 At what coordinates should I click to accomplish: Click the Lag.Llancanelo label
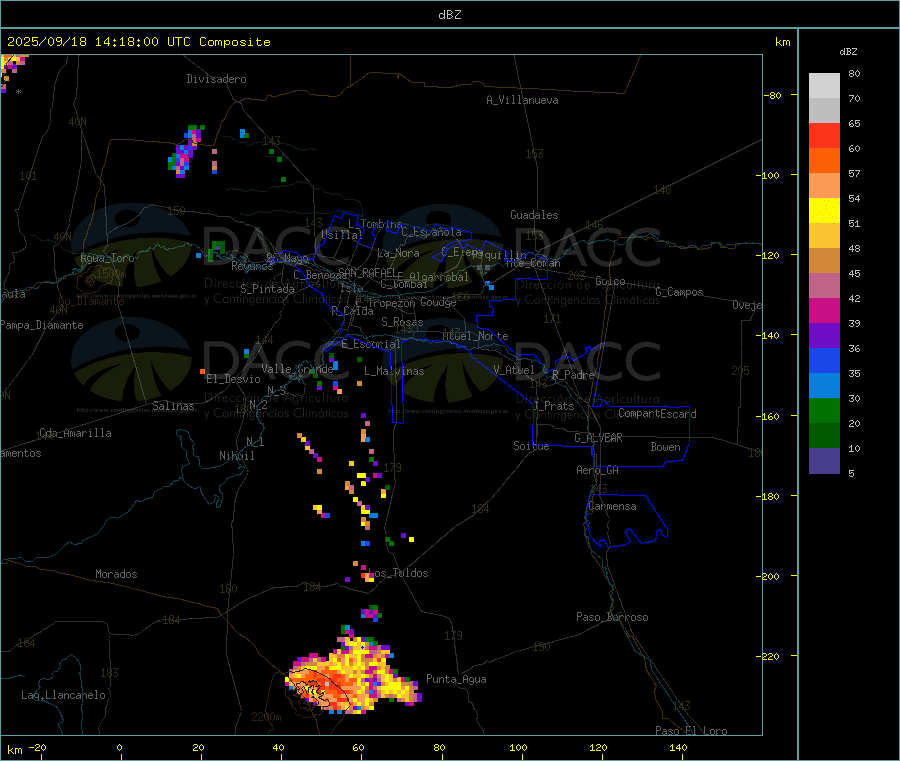(64, 695)
